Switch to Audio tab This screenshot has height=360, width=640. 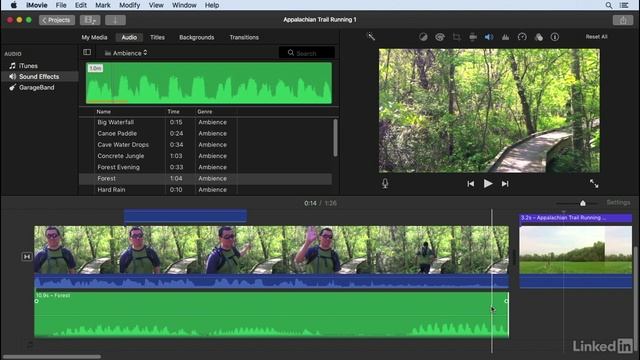pyautogui.click(x=129, y=37)
